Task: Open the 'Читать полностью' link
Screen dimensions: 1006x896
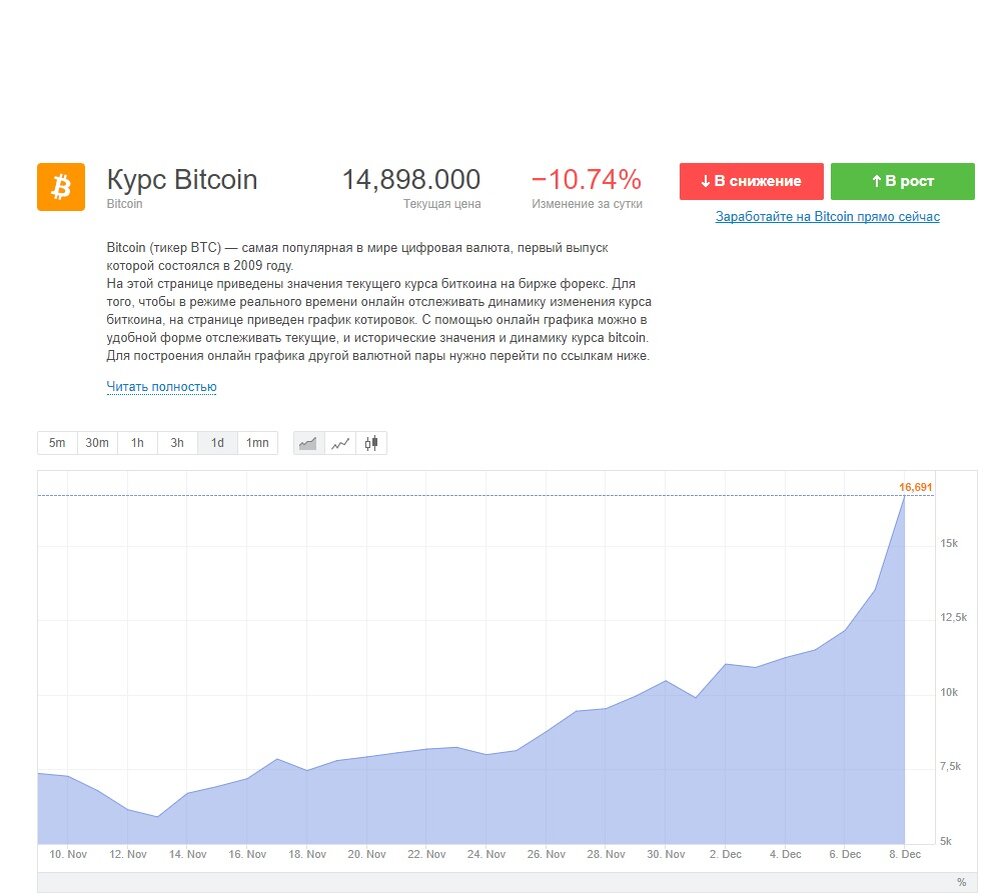Action: click(x=162, y=387)
